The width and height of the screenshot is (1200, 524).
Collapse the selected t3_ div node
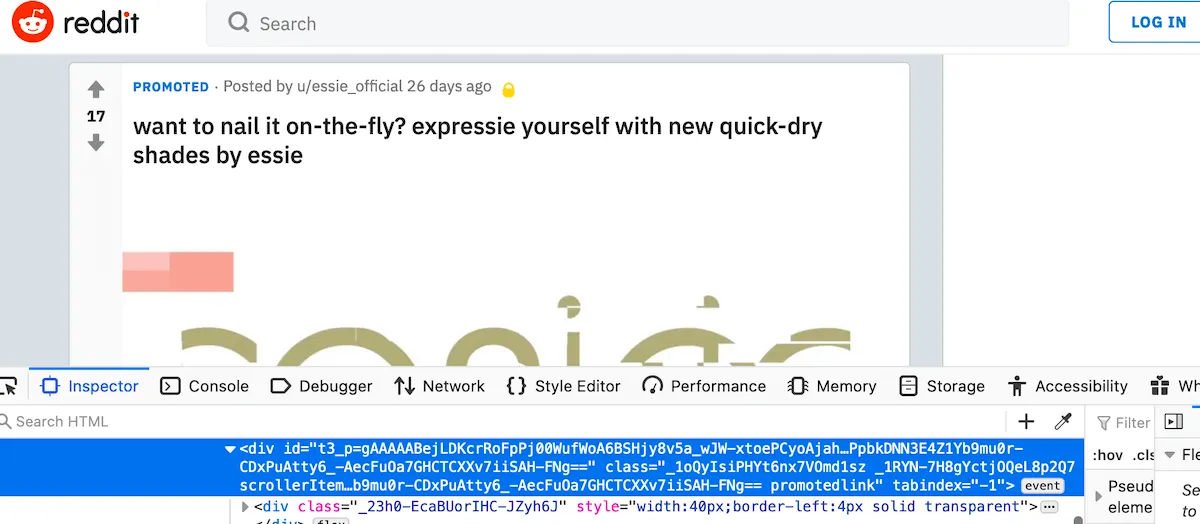(231, 449)
